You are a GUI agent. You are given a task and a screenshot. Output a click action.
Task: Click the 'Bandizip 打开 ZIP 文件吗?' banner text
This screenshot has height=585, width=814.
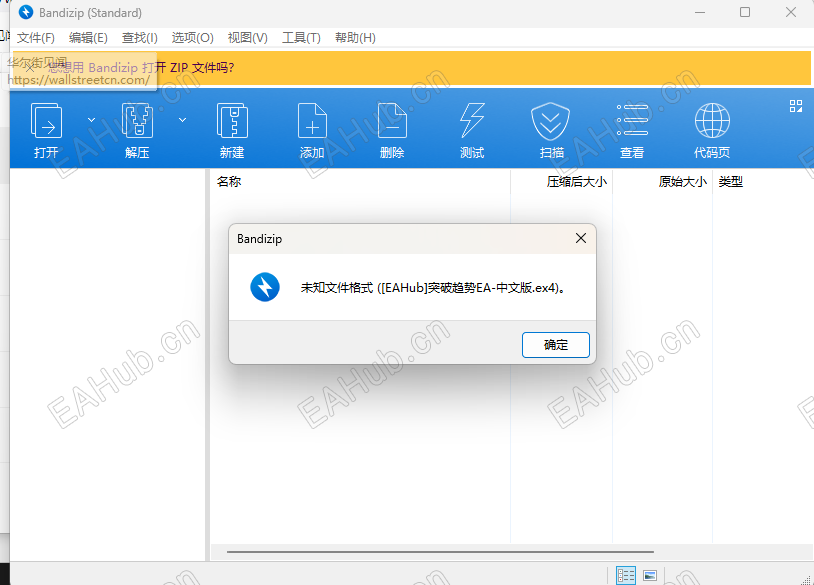pyautogui.click(x=161, y=67)
